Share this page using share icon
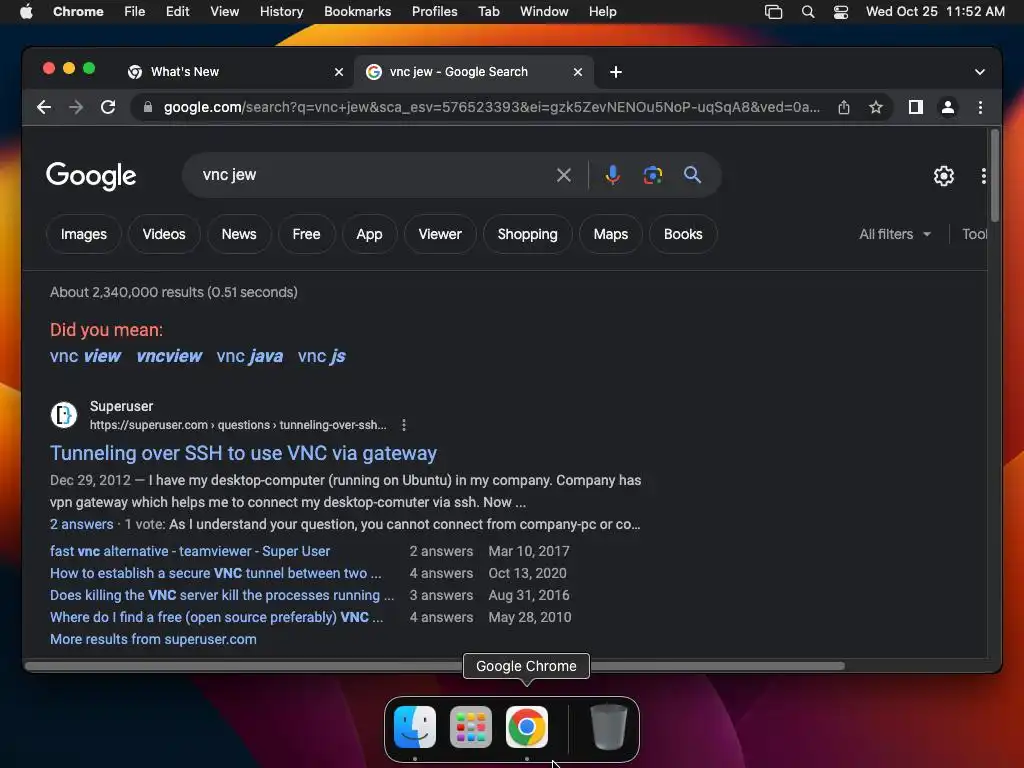 (x=844, y=107)
